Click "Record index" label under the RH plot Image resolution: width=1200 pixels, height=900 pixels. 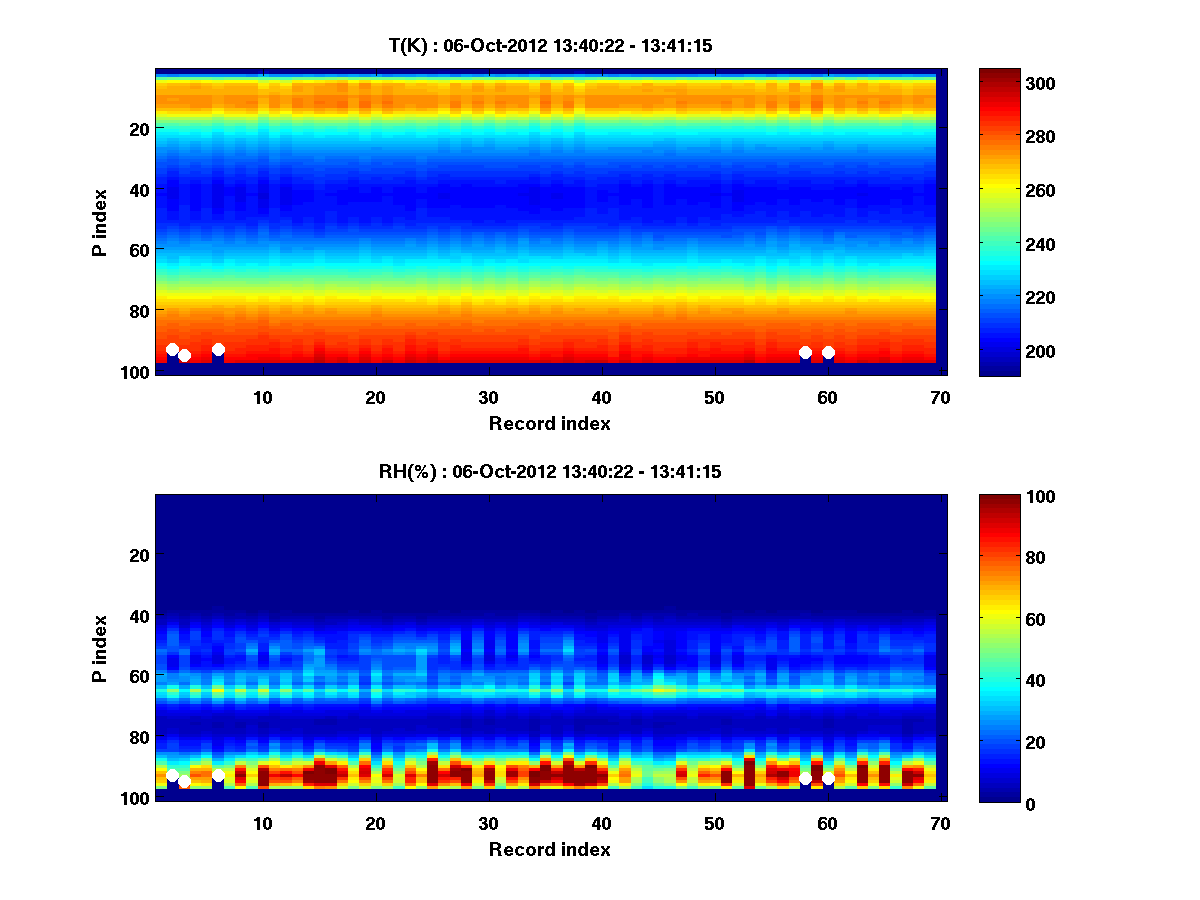(549, 849)
